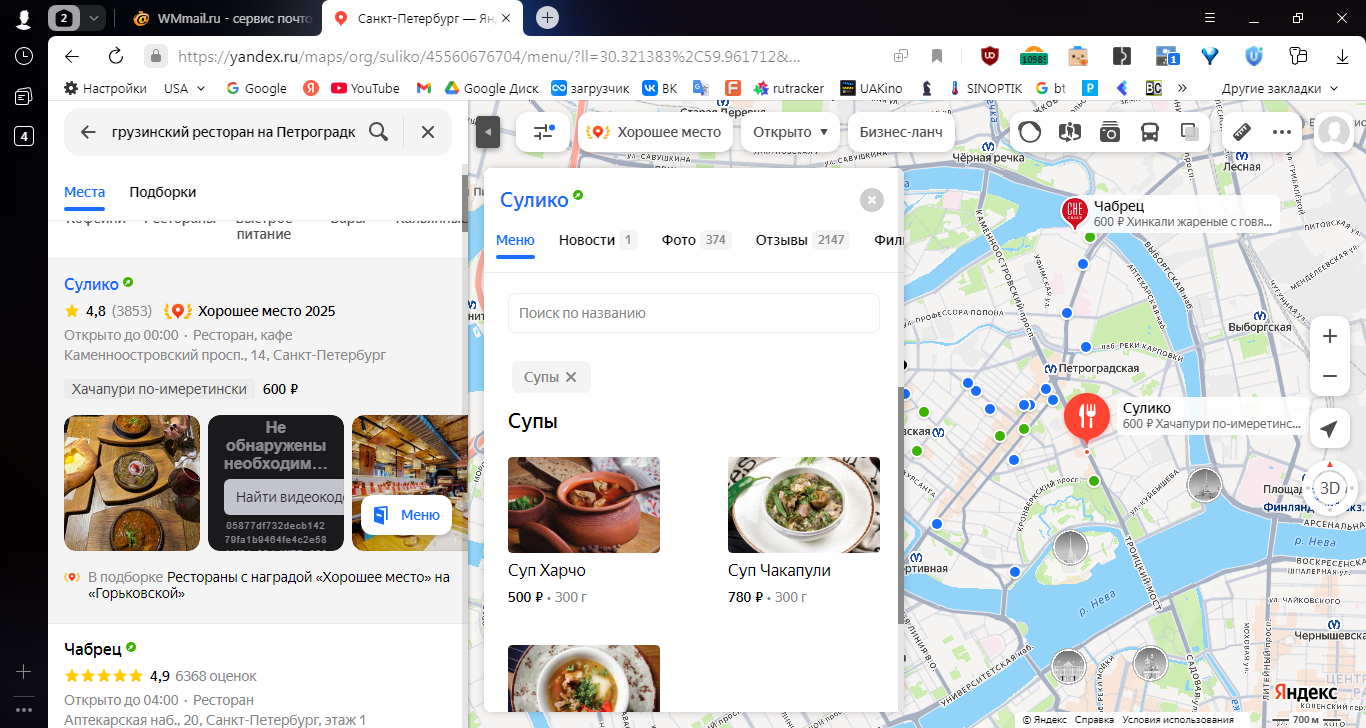Open the Yandex Maps user profile avatar

coord(1334,132)
